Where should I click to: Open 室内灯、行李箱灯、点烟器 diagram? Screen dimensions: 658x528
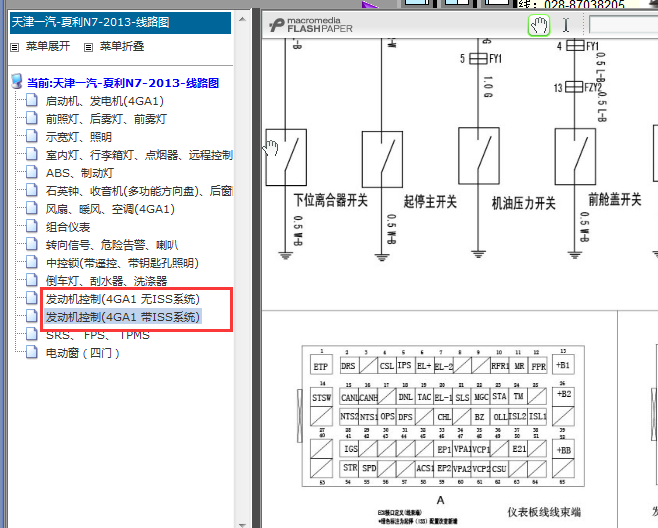pos(139,155)
